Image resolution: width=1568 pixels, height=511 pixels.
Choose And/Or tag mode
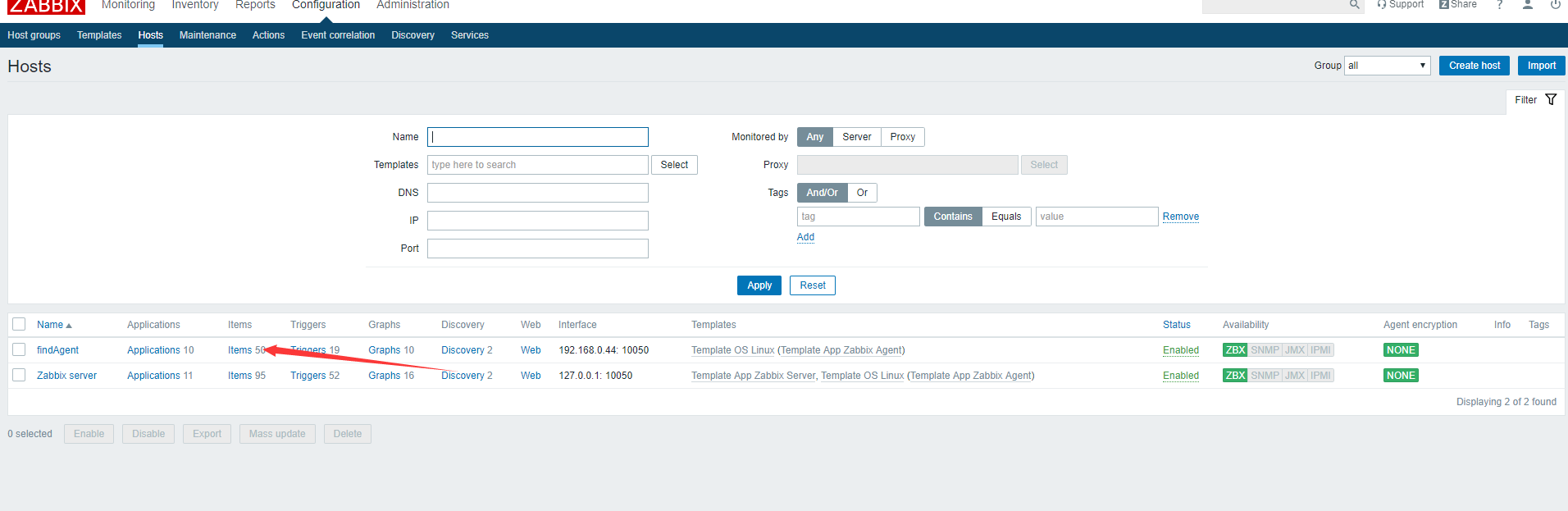(x=823, y=193)
